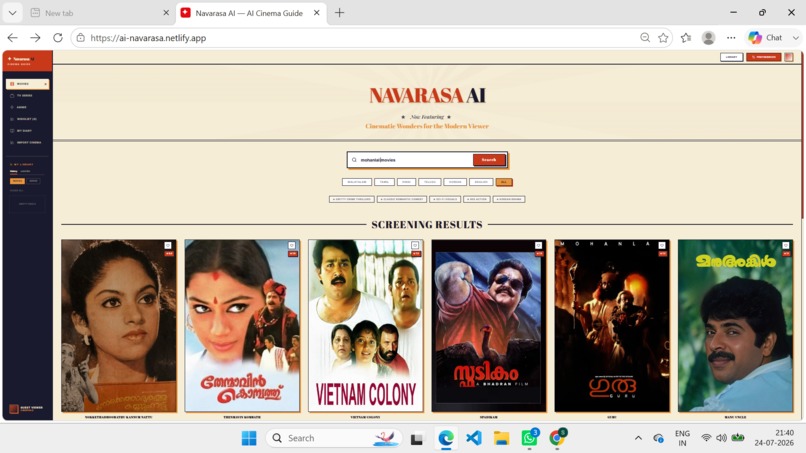
Task: Open WhatsApp from the taskbar
Action: click(x=529, y=438)
